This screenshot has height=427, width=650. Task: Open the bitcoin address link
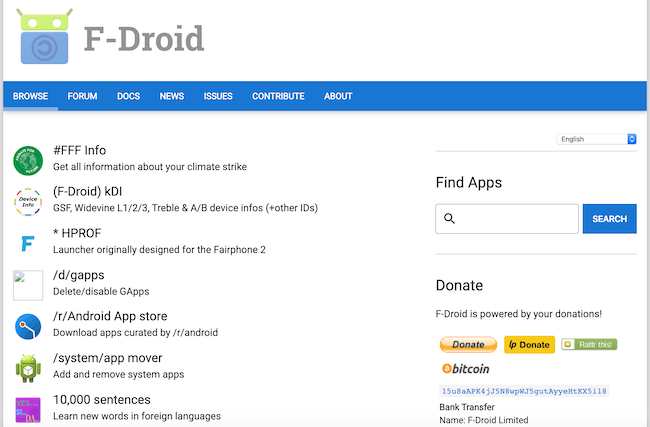pyautogui.click(x=524, y=391)
